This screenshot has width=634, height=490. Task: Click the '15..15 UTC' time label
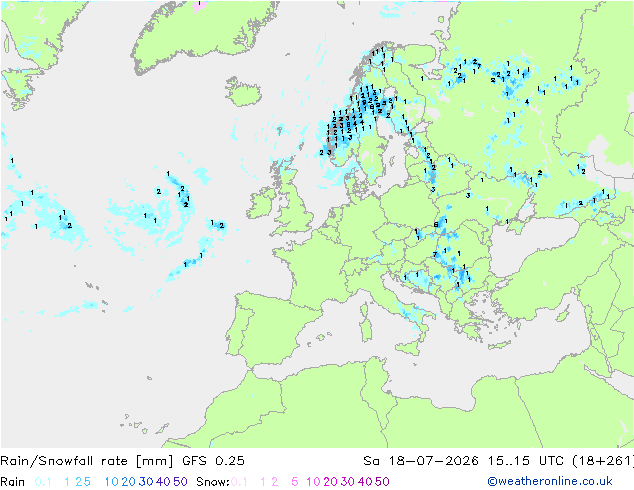click(525, 461)
